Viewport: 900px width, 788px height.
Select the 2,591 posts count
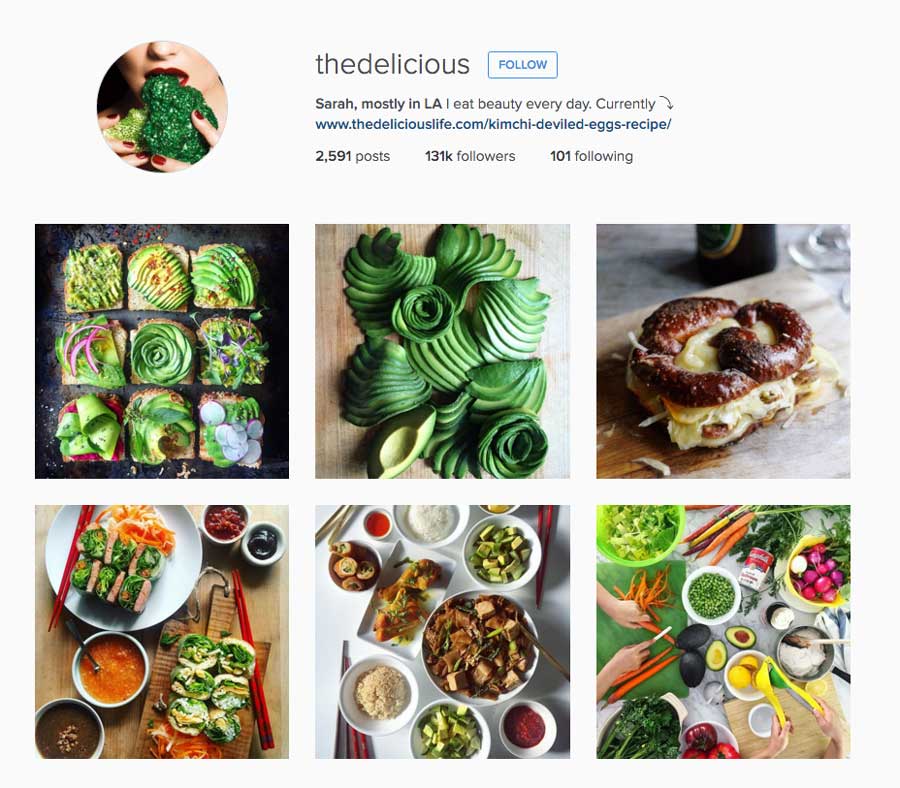[352, 156]
